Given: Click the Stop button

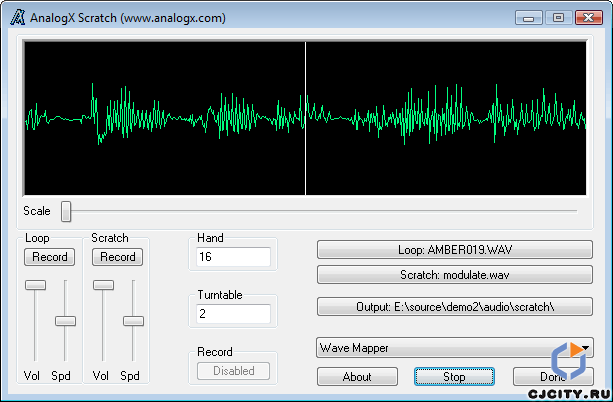Looking at the screenshot, I should pos(454,377).
